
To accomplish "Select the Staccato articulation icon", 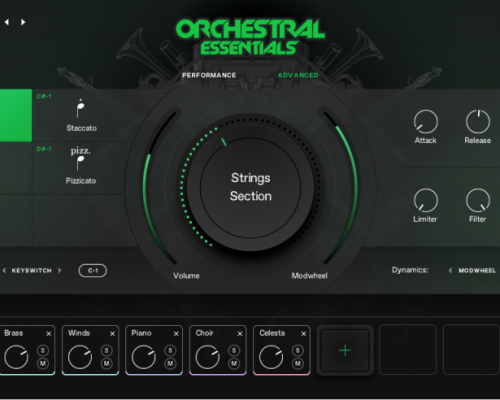I will point(80,108).
